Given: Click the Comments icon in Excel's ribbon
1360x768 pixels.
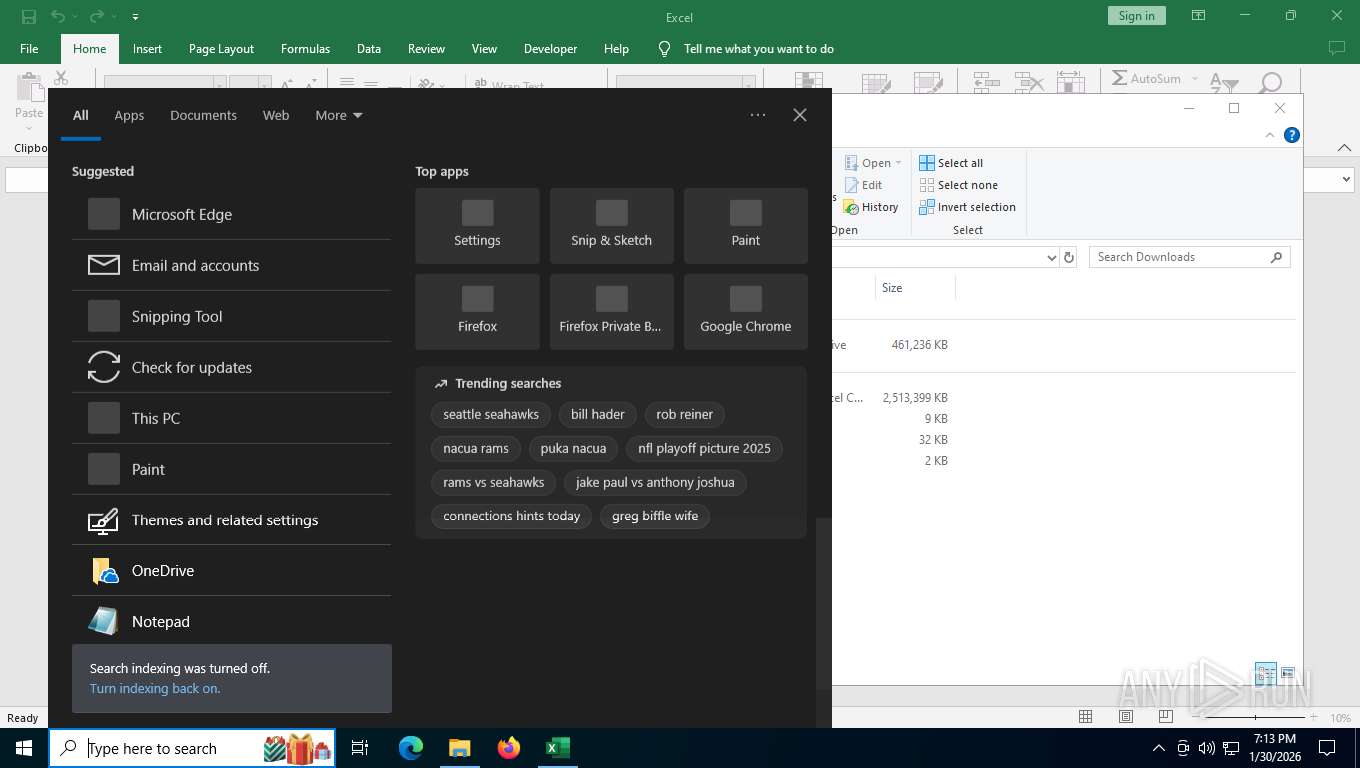Looking at the screenshot, I should [x=1336, y=48].
